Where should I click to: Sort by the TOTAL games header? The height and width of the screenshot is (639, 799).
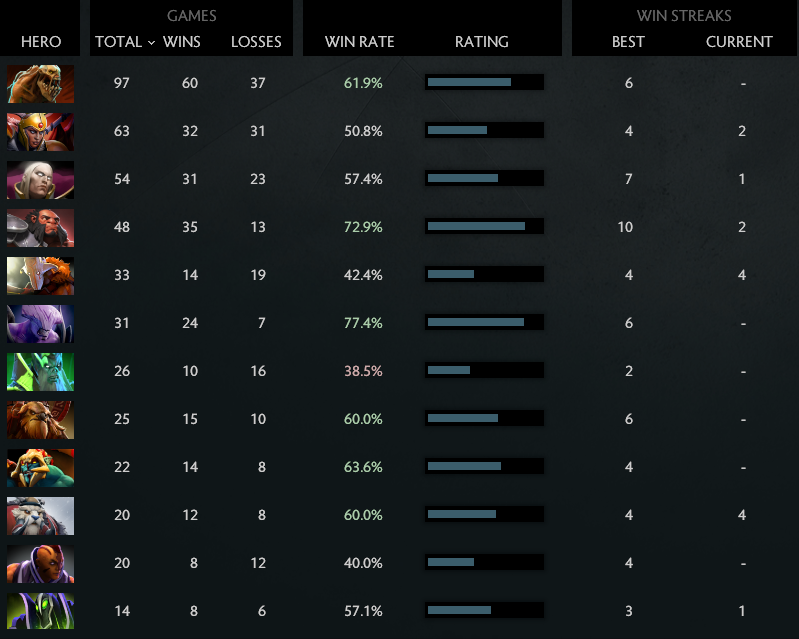[118, 42]
